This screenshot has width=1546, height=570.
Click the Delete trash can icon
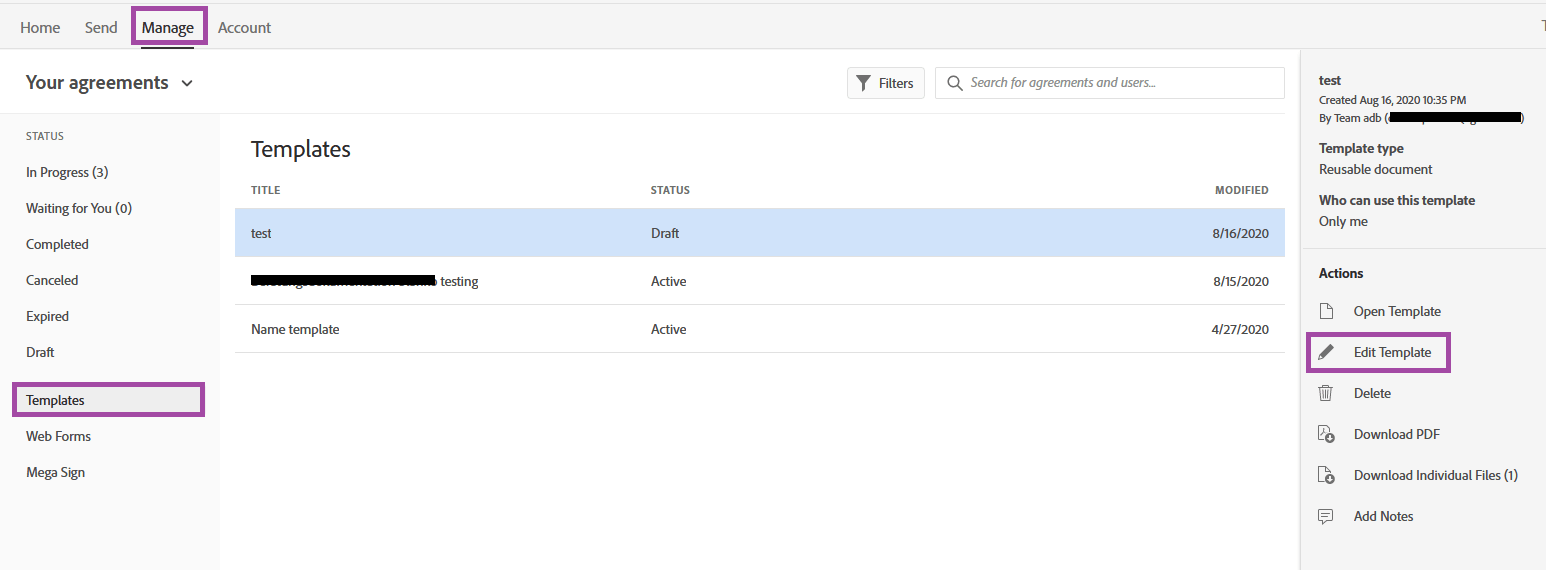(x=1326, y=393)
